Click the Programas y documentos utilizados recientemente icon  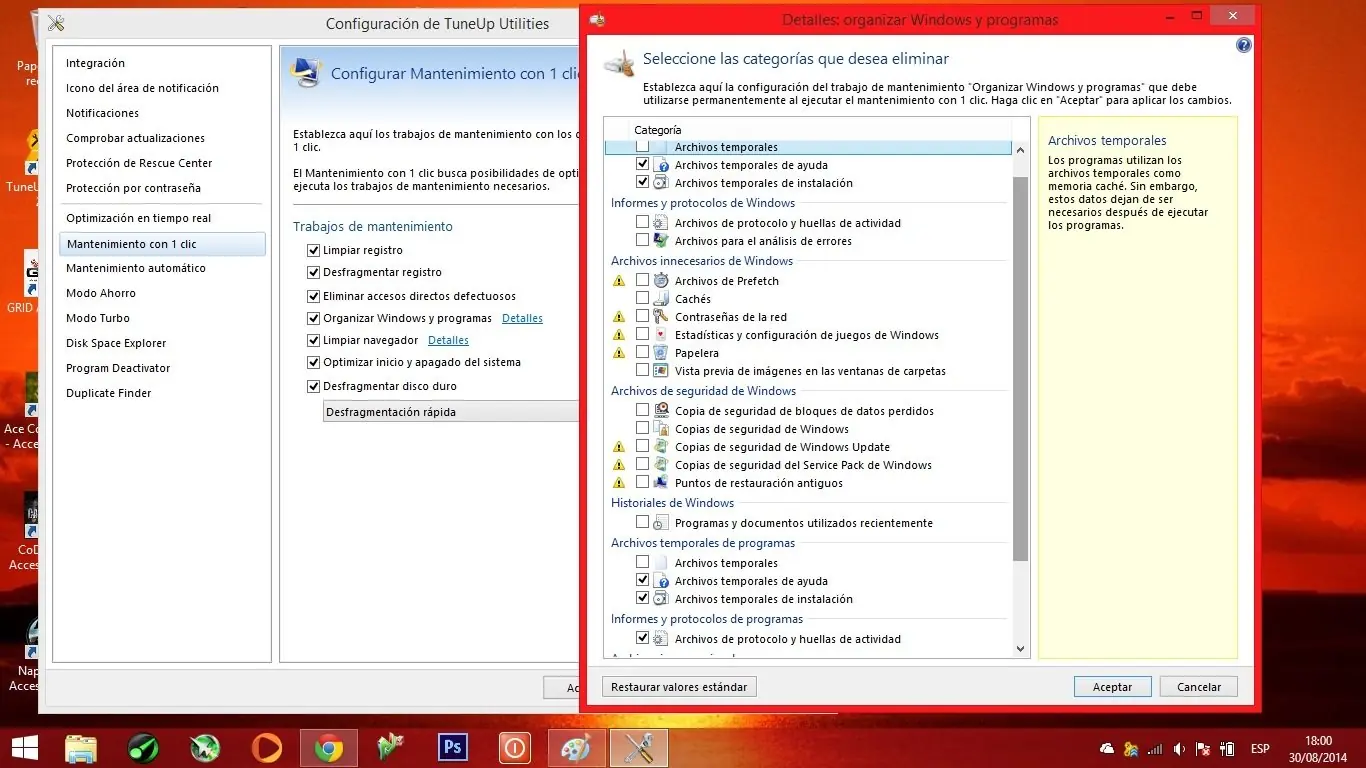(661, 523)
